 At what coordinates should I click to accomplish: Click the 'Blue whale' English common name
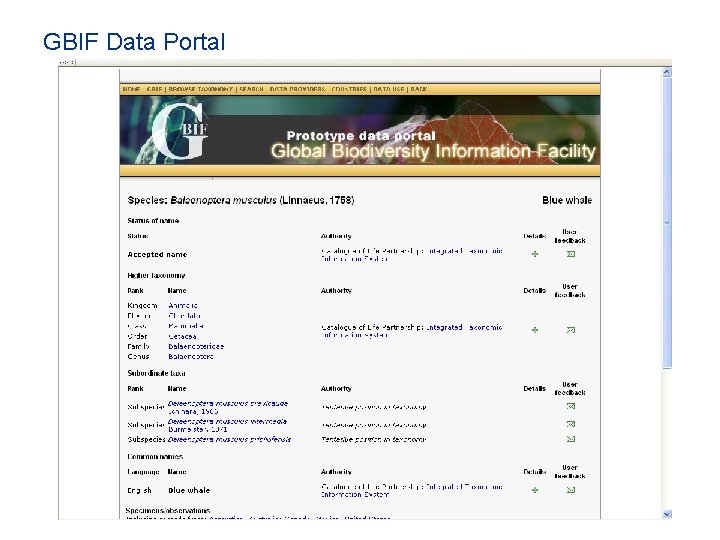[189, 490]
